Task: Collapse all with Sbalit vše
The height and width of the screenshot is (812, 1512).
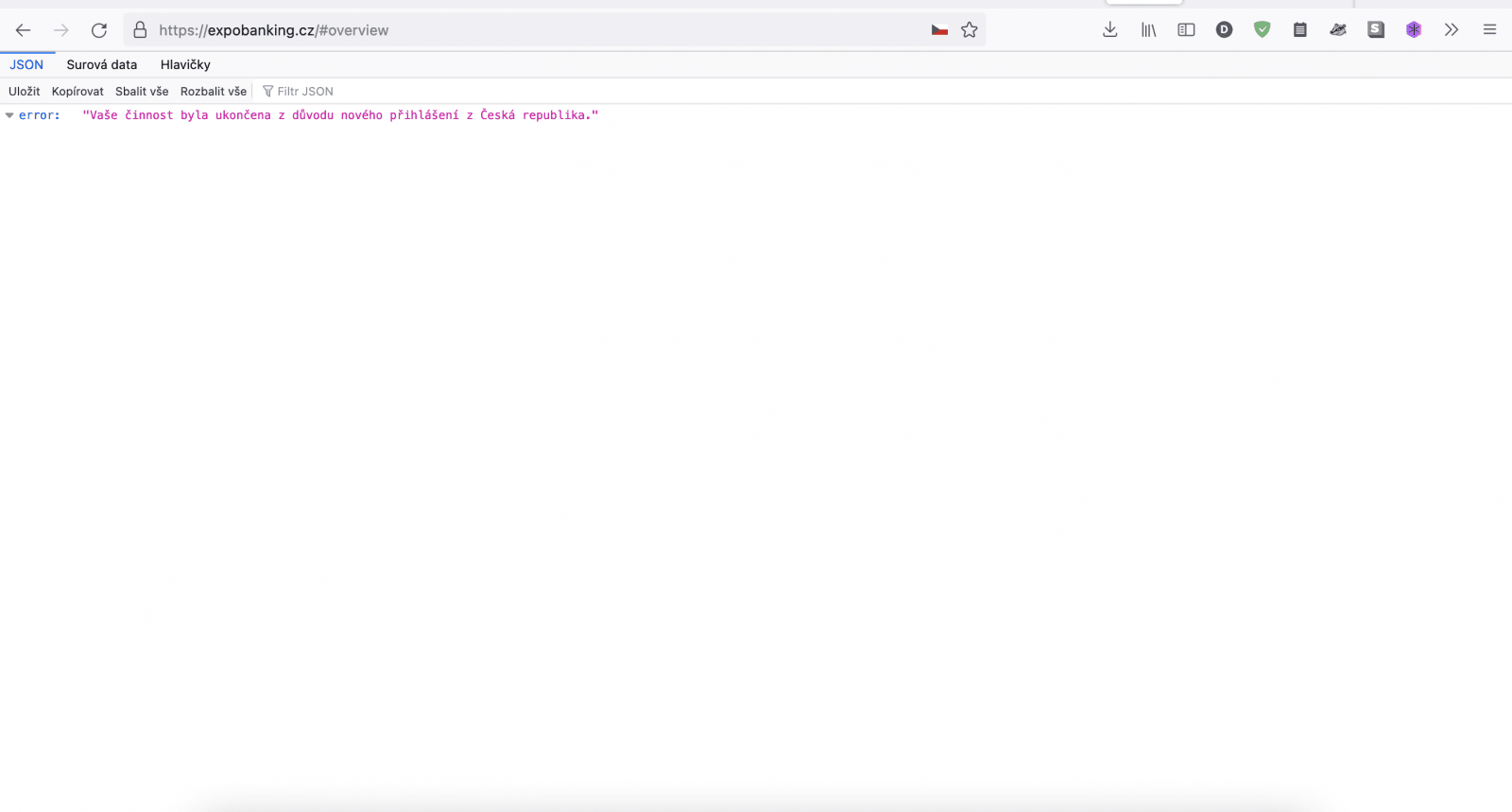Action: pyautogui.click(x=142, y=92)
